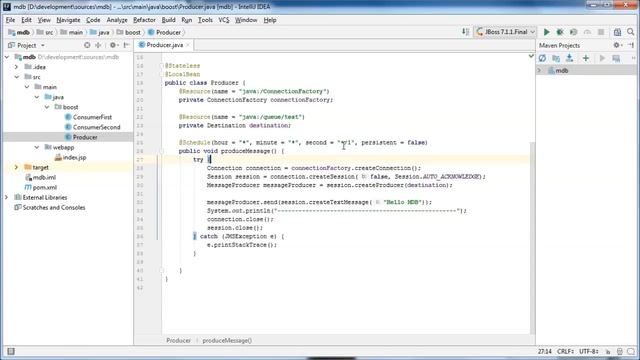Viewport: 640px width, 360px height.
Task: Collapse the main folder
Action: pos(27,87)
